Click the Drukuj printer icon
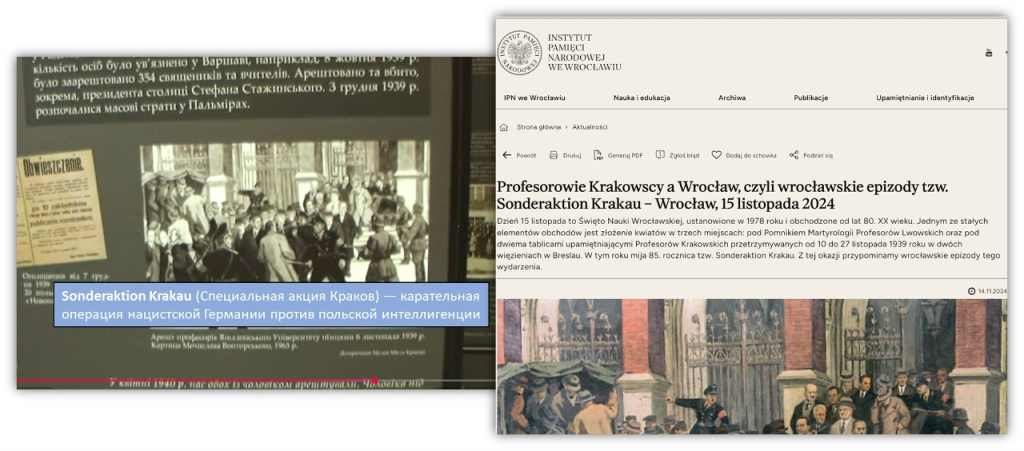The height and width of the screenshot is (451, 1024). pos(553,155)
